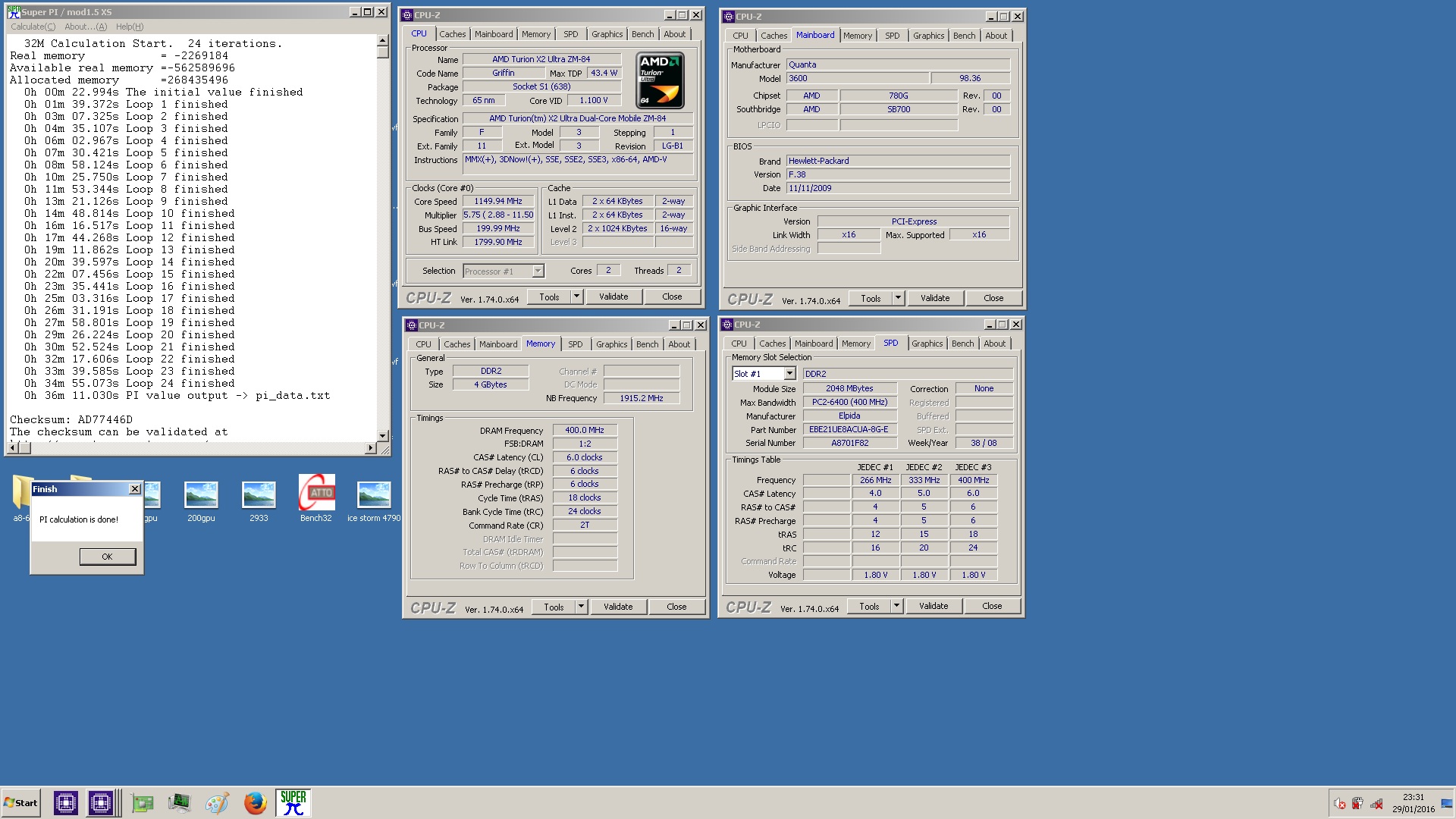Image resolution: width=1456 pixels, height=819 pixels.
Task: Click Super PI vertical scrollbar down arrow
Action: pos(383,435)
